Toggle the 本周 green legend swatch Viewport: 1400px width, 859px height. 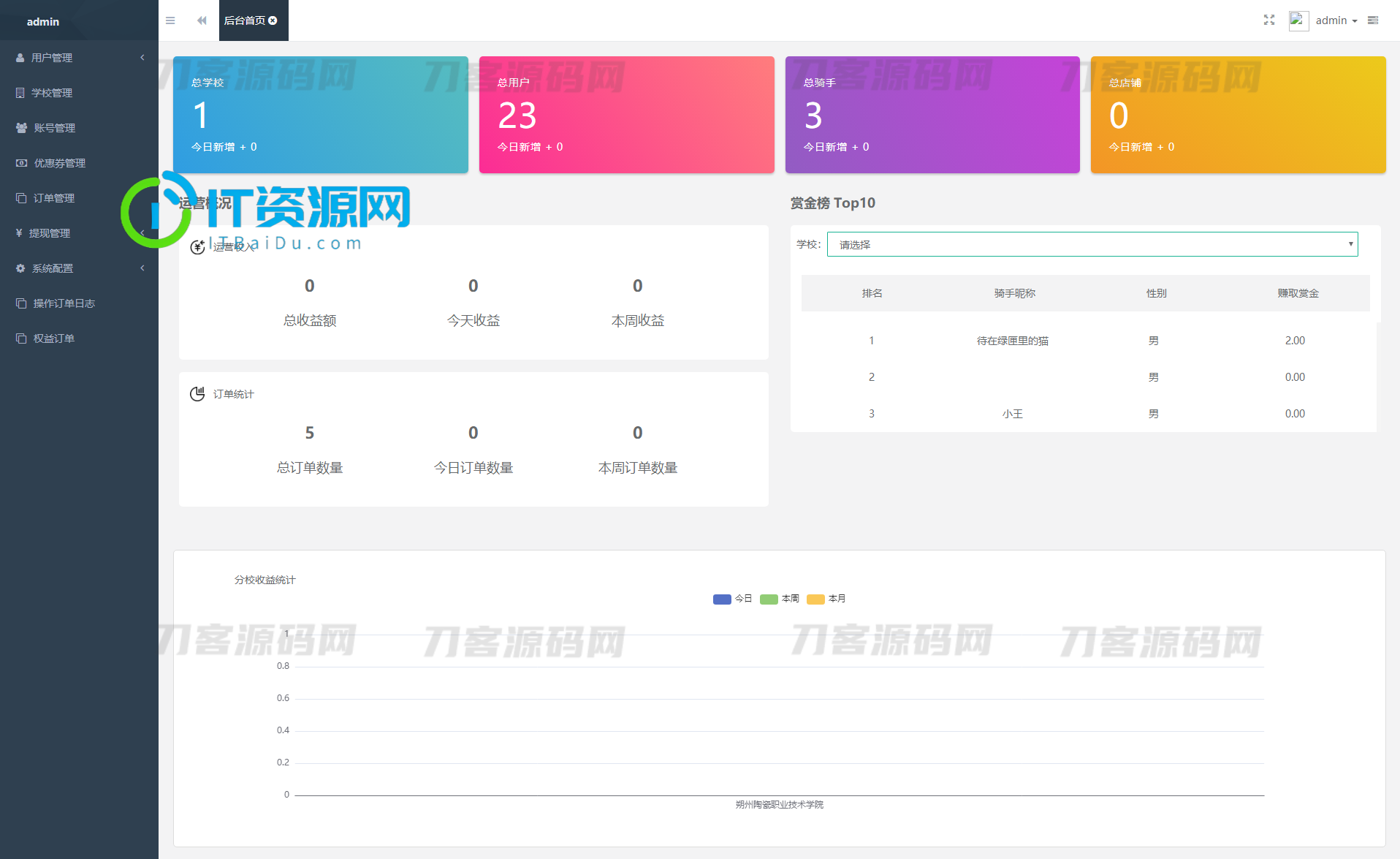pyautogui.click(x=769, y=599)
